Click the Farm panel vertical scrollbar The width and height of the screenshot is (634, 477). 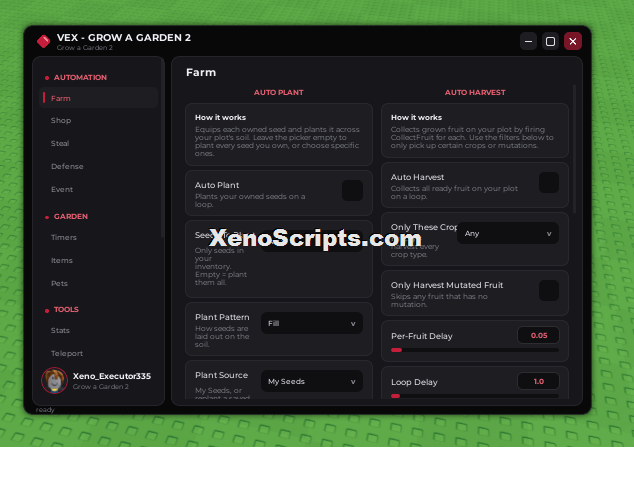[x=575, y=149]
